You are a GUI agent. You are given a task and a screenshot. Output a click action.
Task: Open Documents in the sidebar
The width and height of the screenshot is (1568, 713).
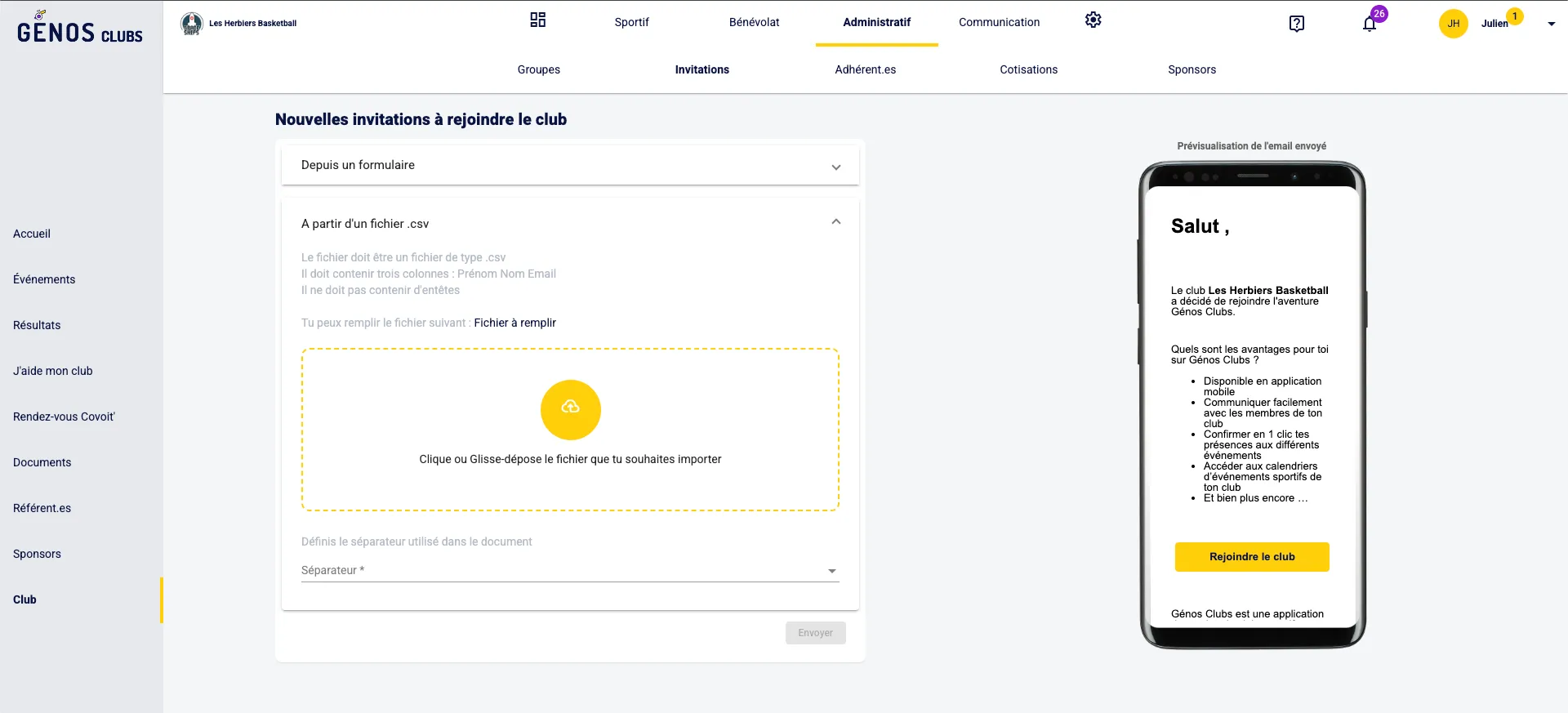tap(42, 462)
